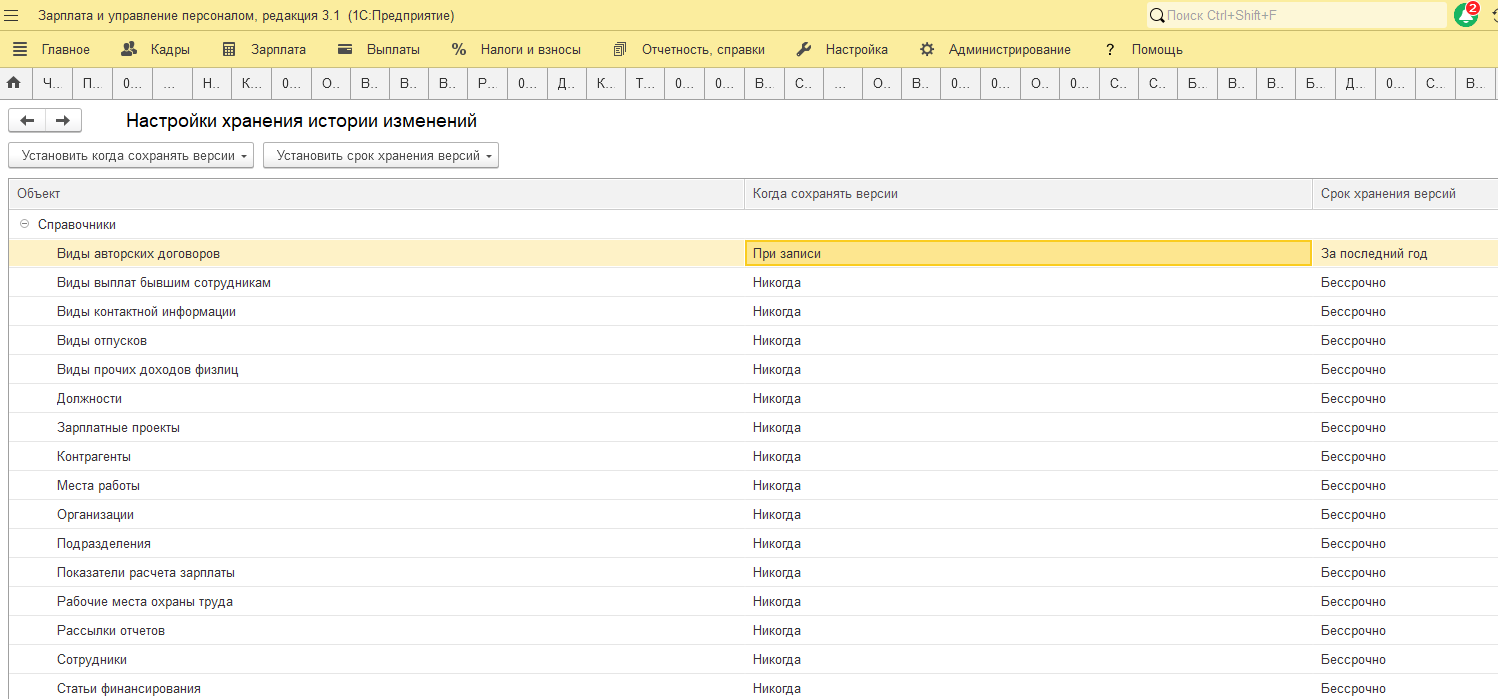The width and height of the screenshot is (1498, 699).
Task: Open the Зарплата calculator section
Action: click(264, 49)
